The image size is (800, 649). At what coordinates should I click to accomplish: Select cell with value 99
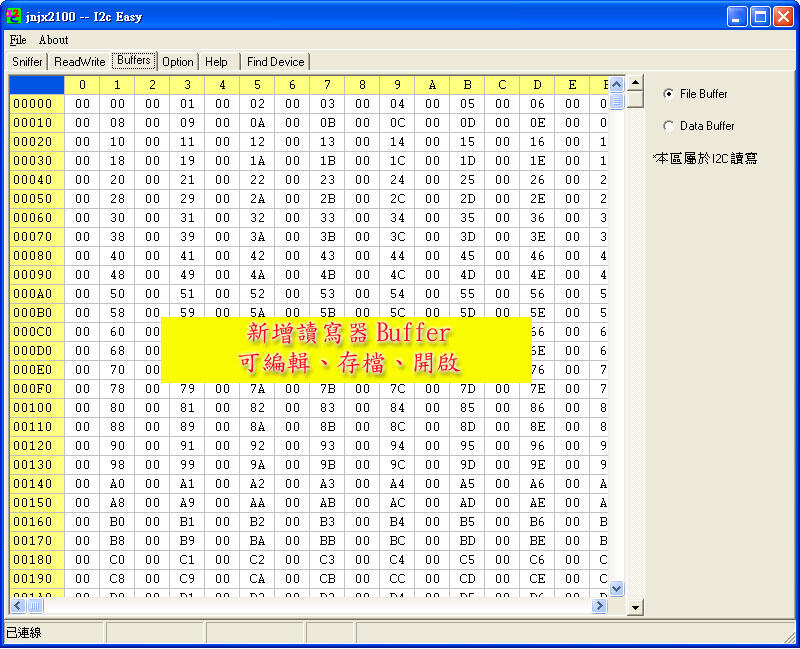[x=187, y=465]
